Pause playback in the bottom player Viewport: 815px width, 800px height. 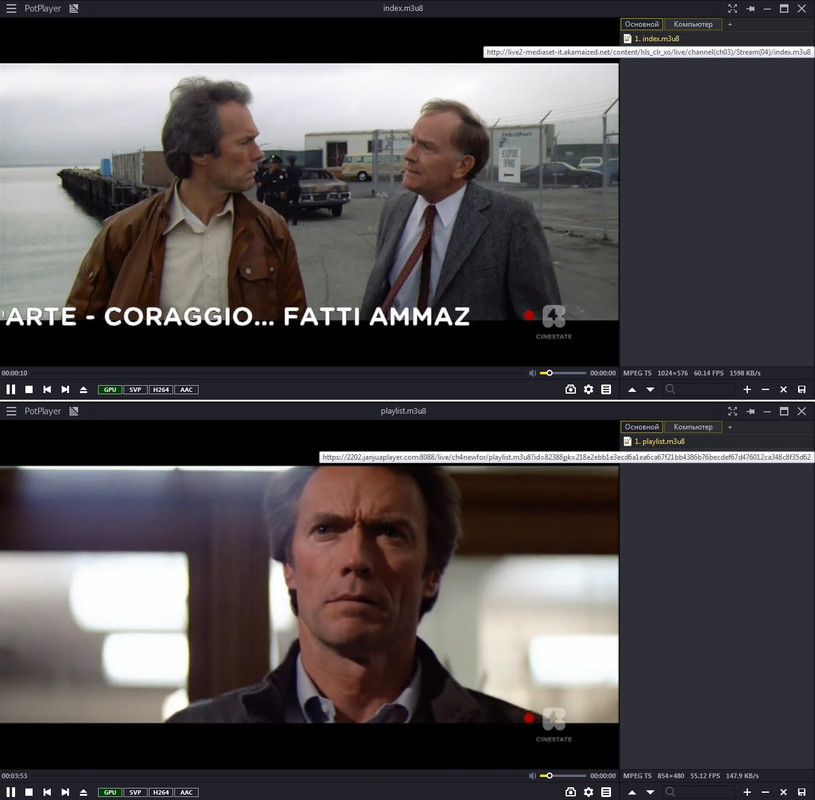(x=10, y=792)
